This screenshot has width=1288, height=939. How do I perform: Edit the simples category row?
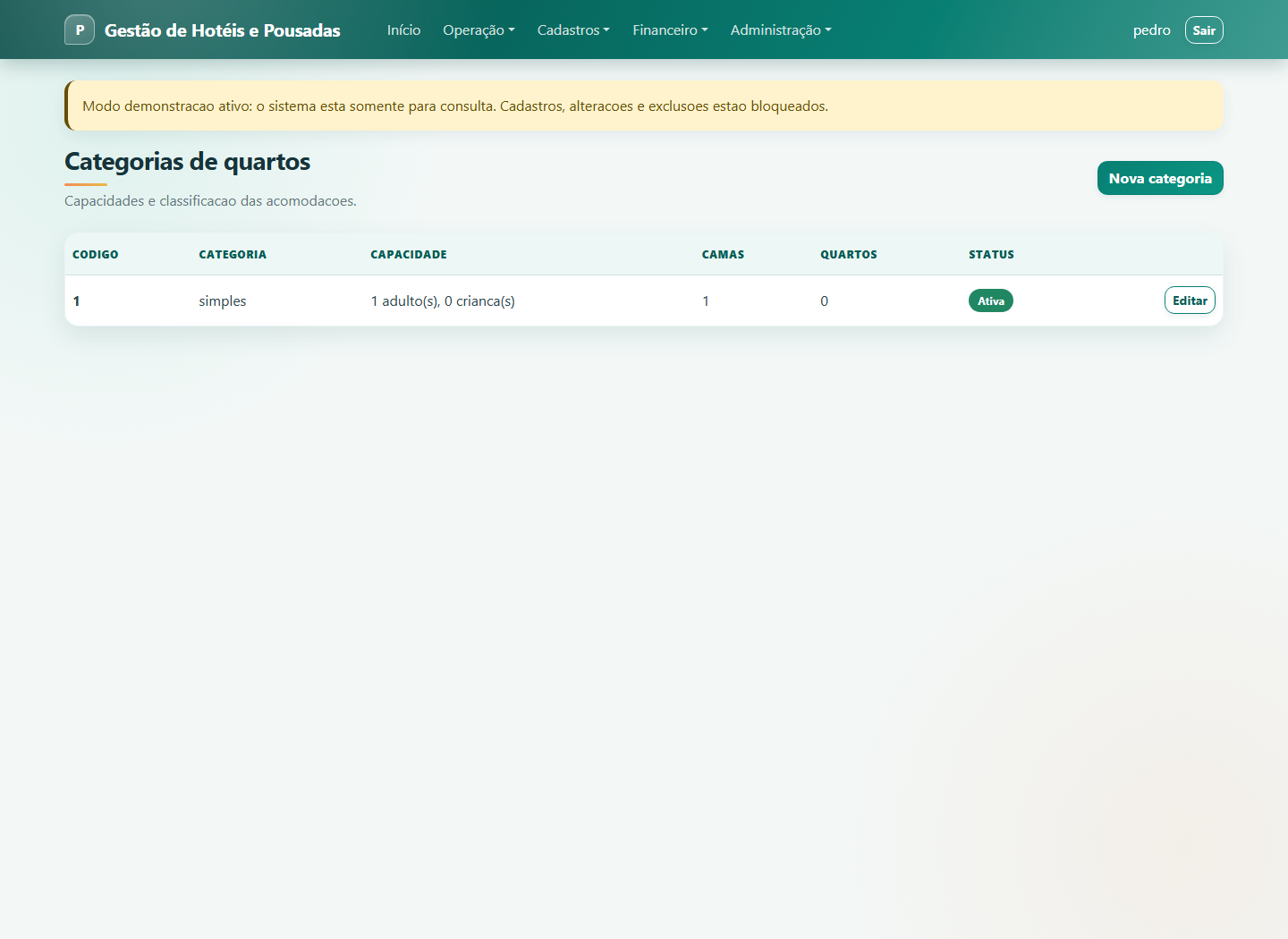pyautogui.click(x=1190, y=300)
